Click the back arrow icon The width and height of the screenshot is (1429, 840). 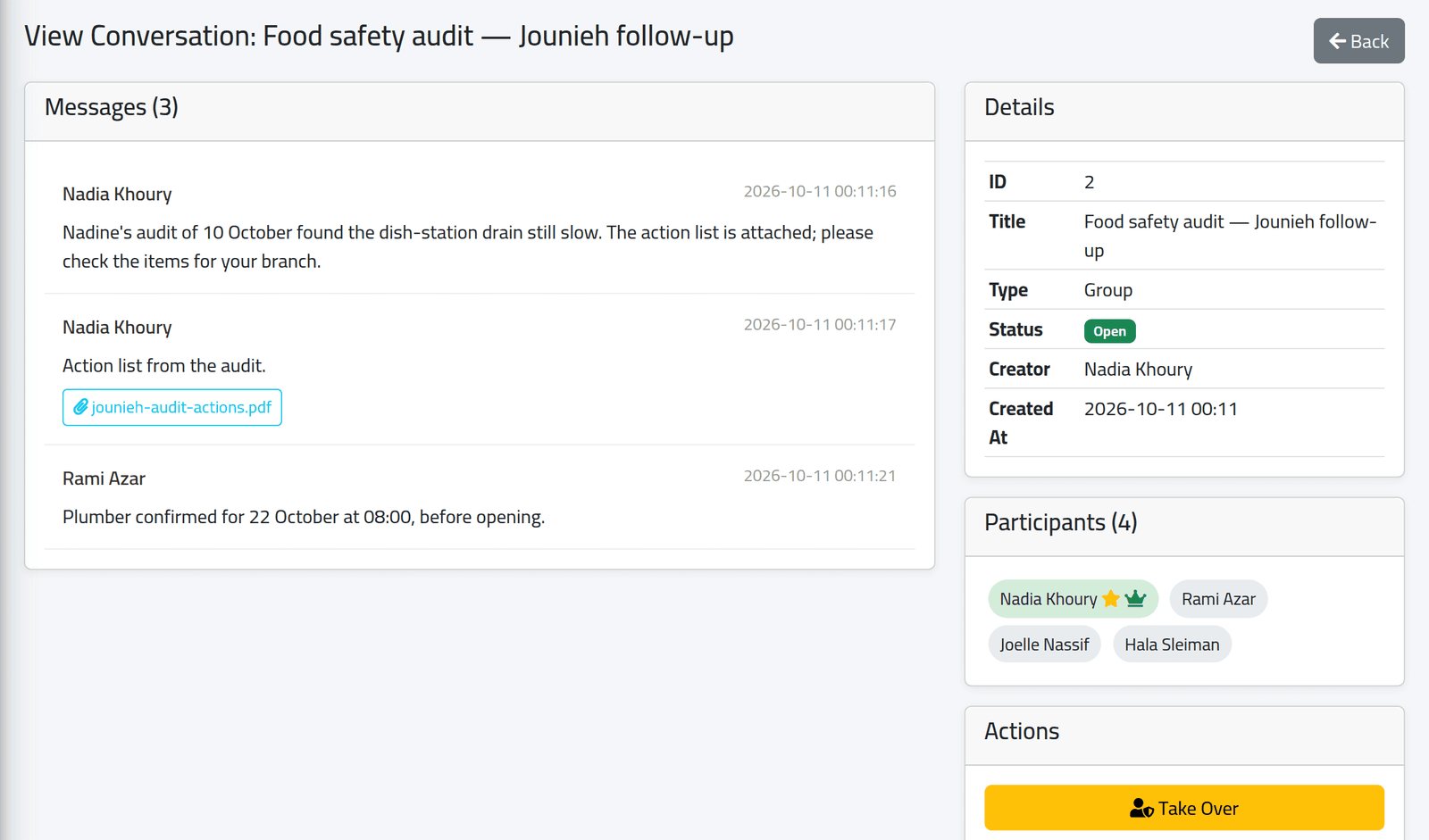(1337, 41)
